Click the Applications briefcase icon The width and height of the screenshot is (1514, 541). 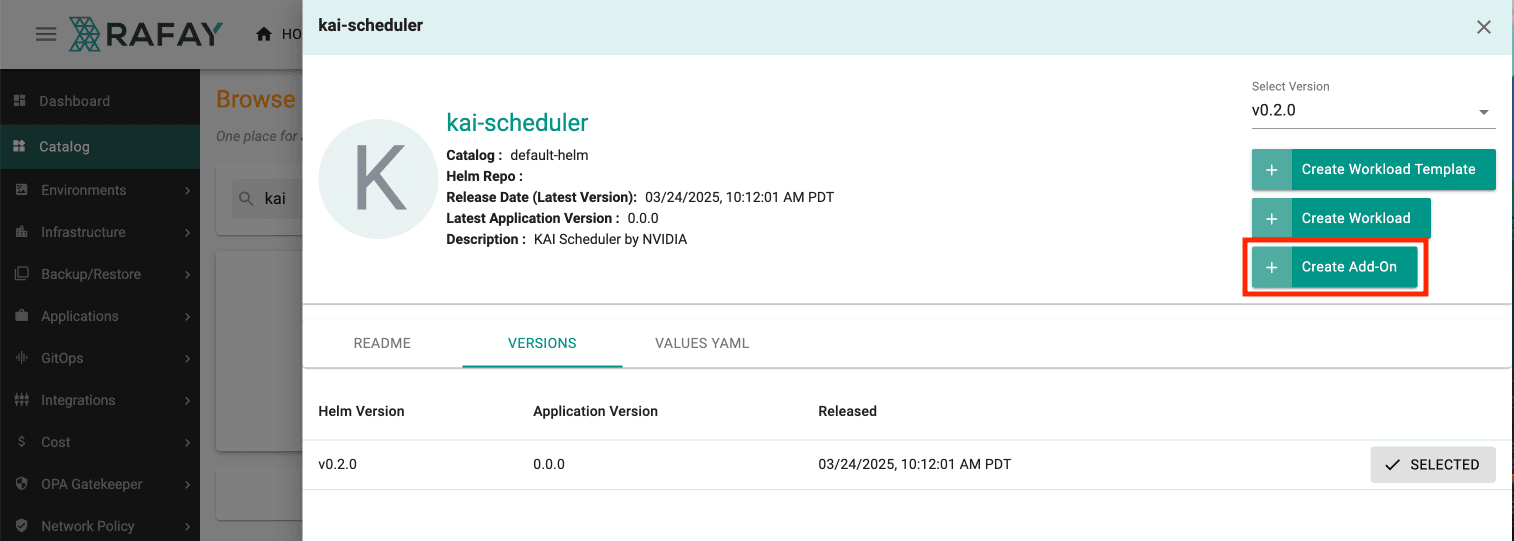21,316
